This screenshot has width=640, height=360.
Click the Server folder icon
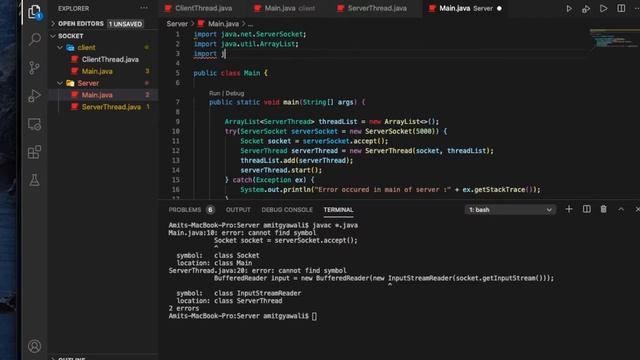click(70, 83)
